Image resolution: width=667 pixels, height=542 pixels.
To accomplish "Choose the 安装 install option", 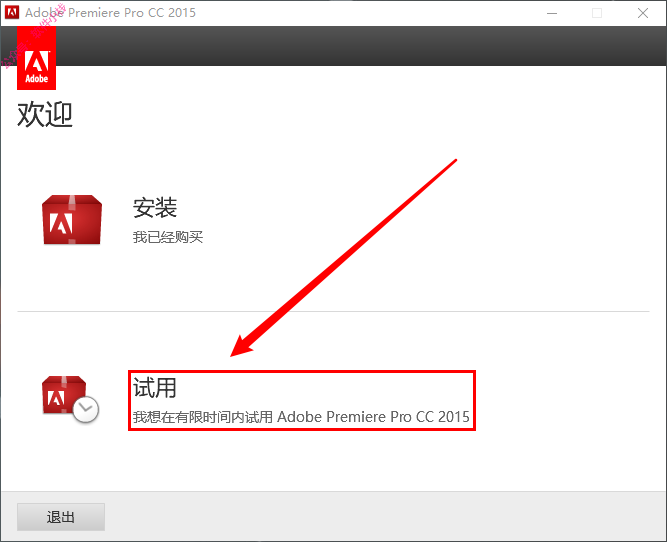I will point(155,208).
